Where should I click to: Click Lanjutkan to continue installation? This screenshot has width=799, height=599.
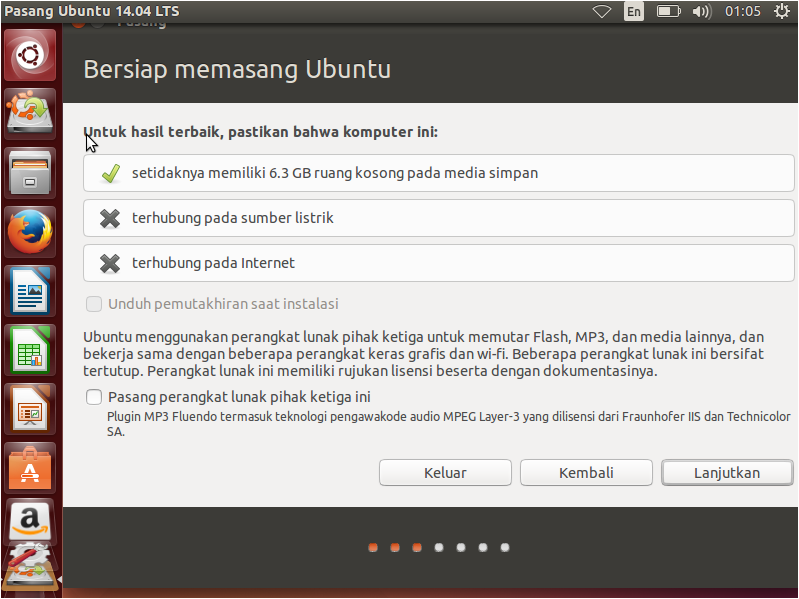[727, 473]
